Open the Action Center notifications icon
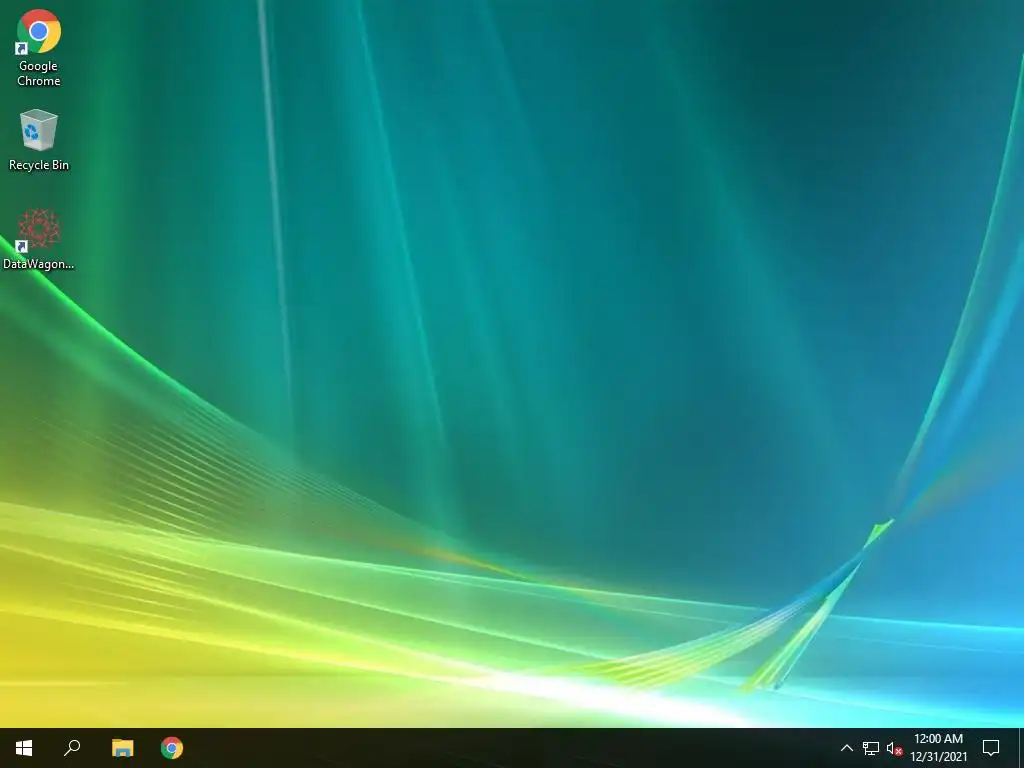 pyautogui.click(x=991, y=748)
